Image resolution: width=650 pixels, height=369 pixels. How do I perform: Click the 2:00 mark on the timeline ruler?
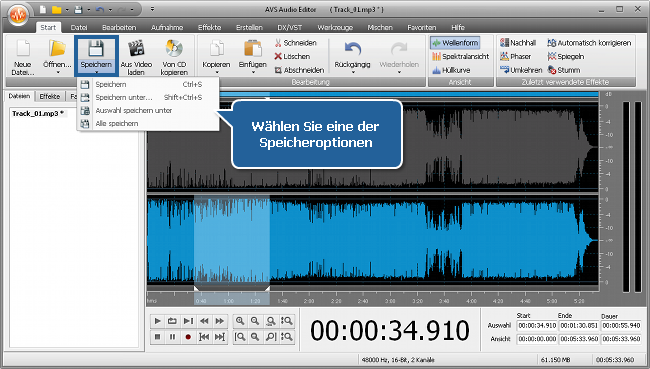pyautogui.click(x=309, y=301)
